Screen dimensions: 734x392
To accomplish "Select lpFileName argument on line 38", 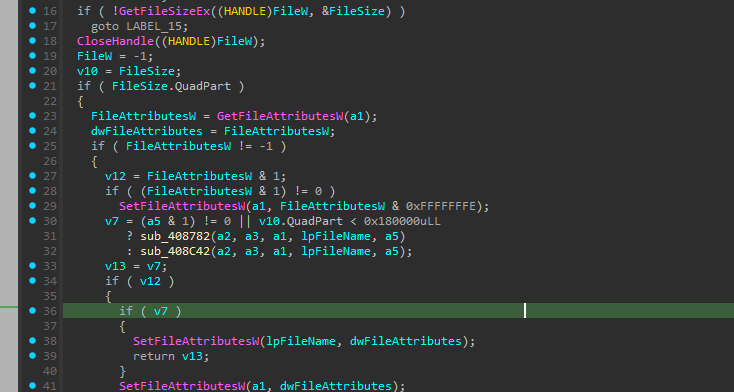I will (x=301, y=341).
